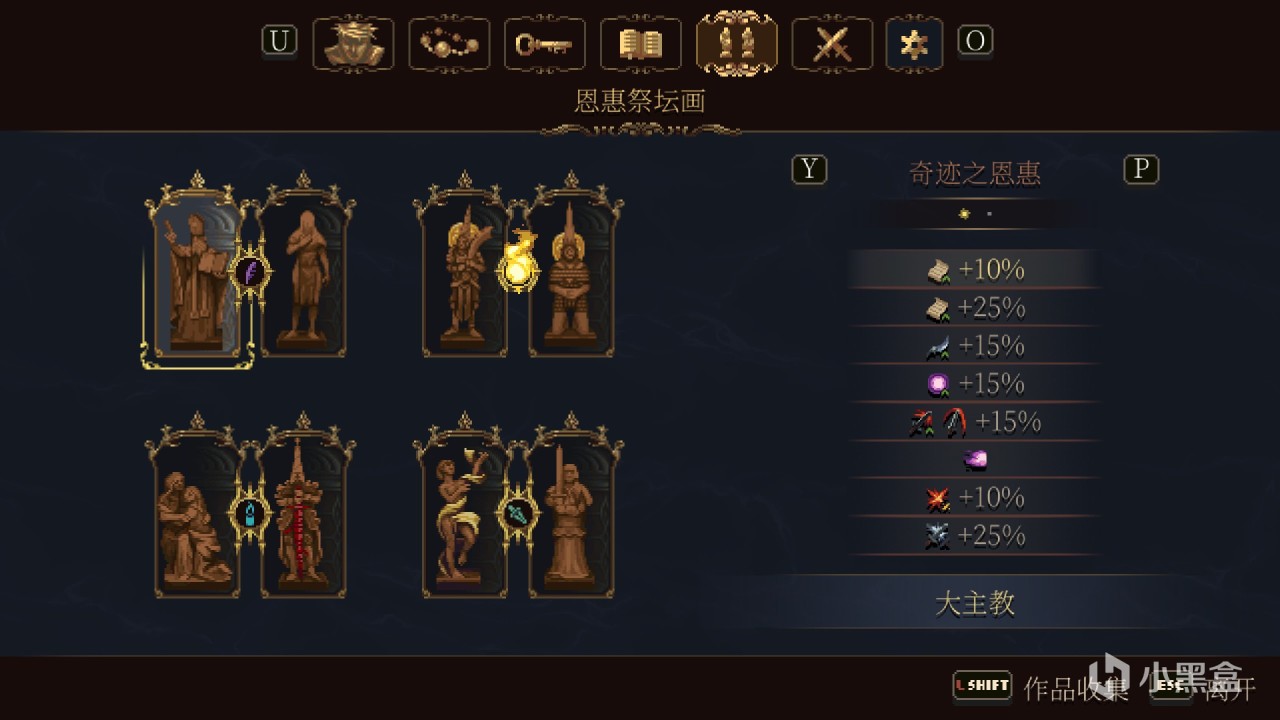The width and height of the screenshot is (1280, 720).
Task: Click the O next-tab key icon
Action: coord(976,40)
